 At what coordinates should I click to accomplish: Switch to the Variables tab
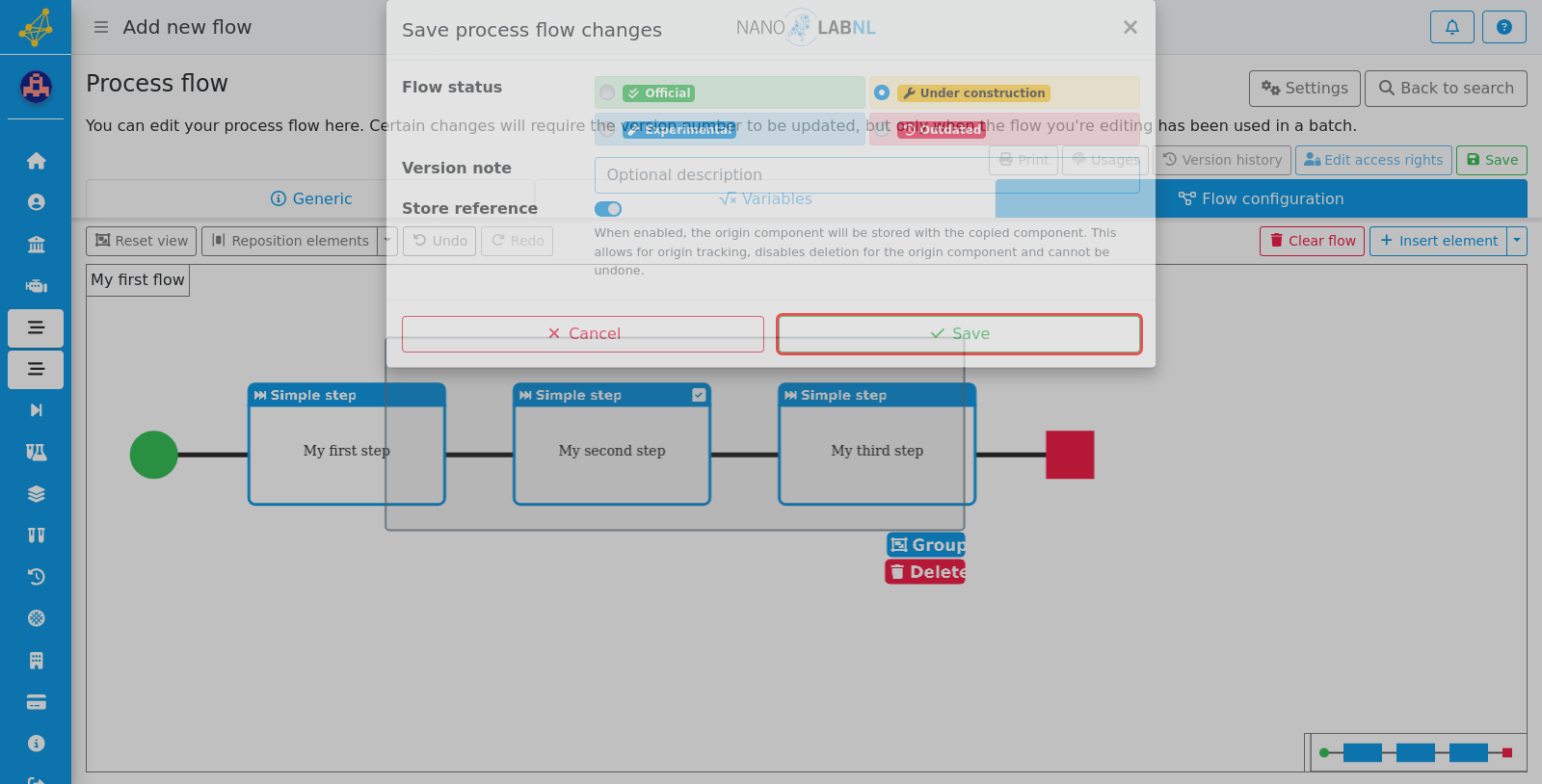tap(766, 198)
